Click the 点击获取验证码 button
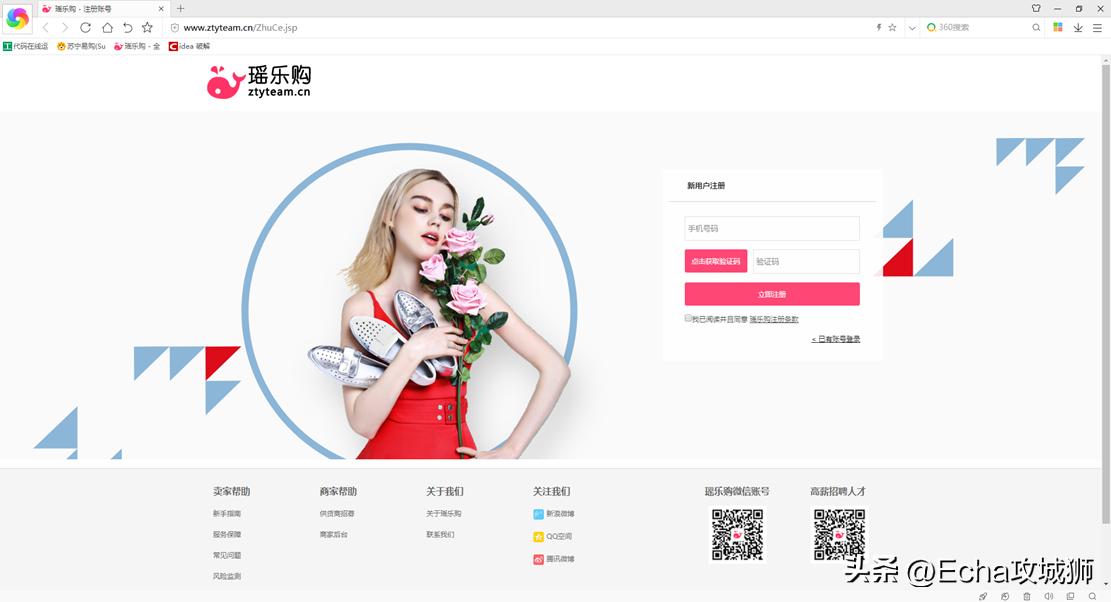Viewport: 1111px width, 602px height. pos(714,260)
